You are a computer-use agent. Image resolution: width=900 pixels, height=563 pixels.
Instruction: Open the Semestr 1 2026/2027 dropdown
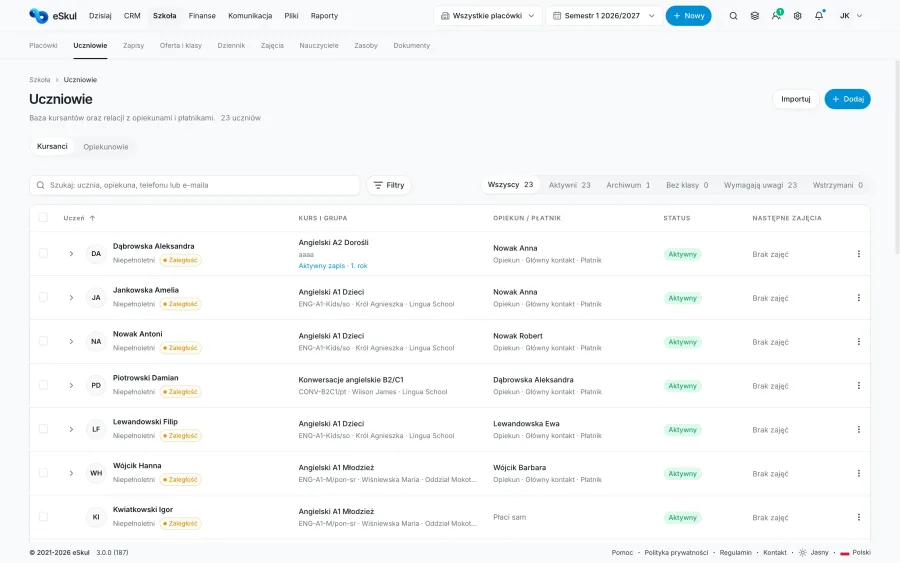pyautogui.click(x=603, y=16)
